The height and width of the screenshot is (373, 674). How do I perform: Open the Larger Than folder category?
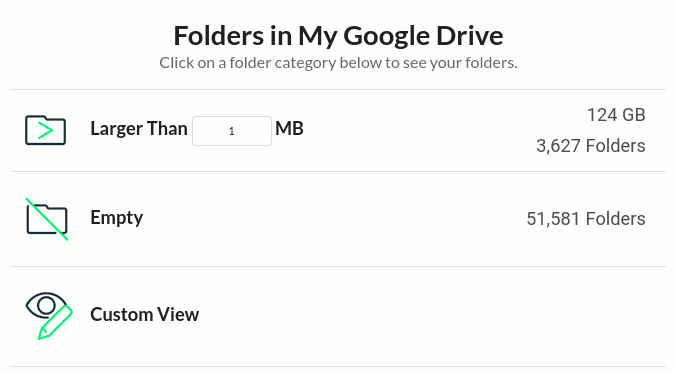coord(139,128)
